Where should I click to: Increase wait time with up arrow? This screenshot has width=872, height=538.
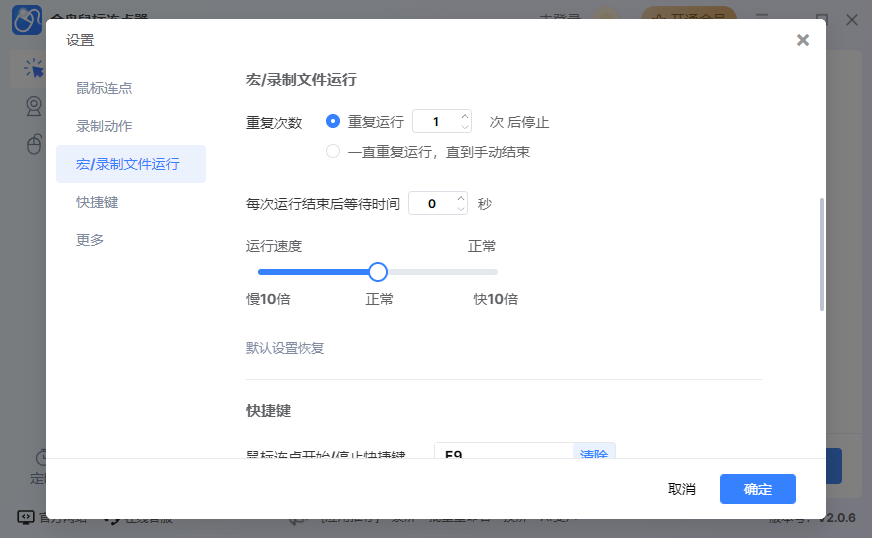[x=460, y=198]
